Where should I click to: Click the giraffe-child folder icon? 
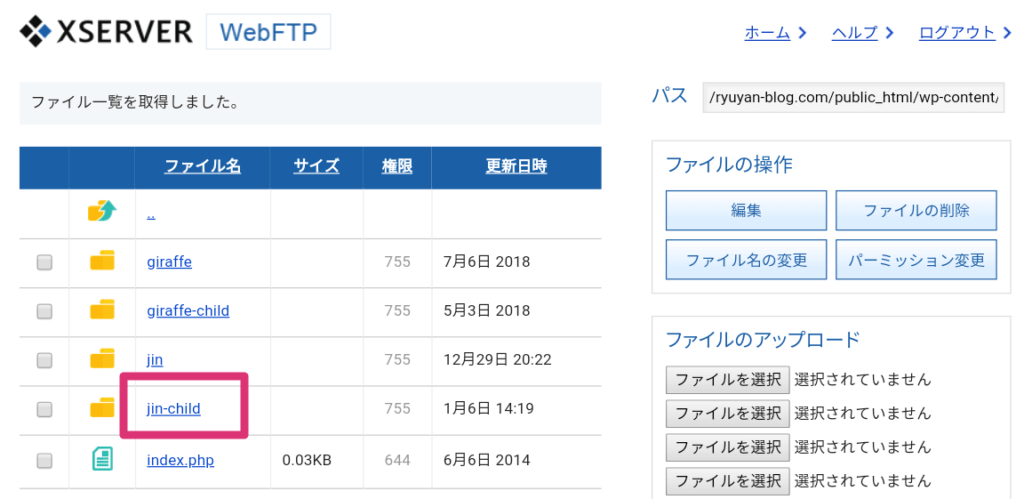[102, 311]
